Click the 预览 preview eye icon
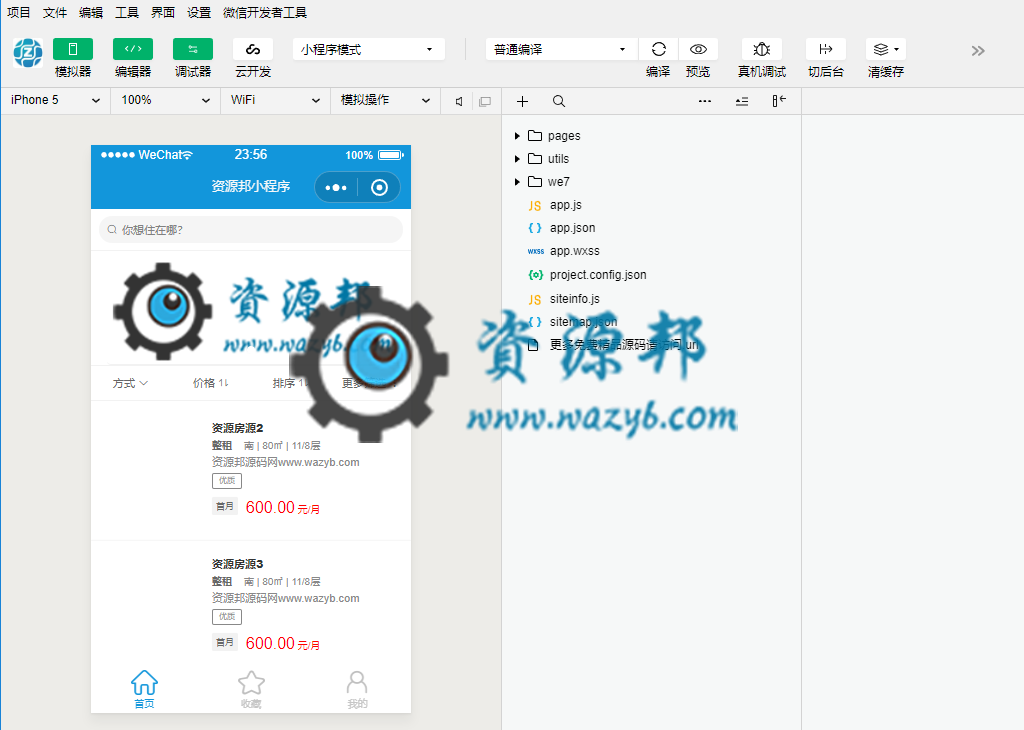Image resolution: width=1024 pixels, height=730 pixels. point(698,49)
